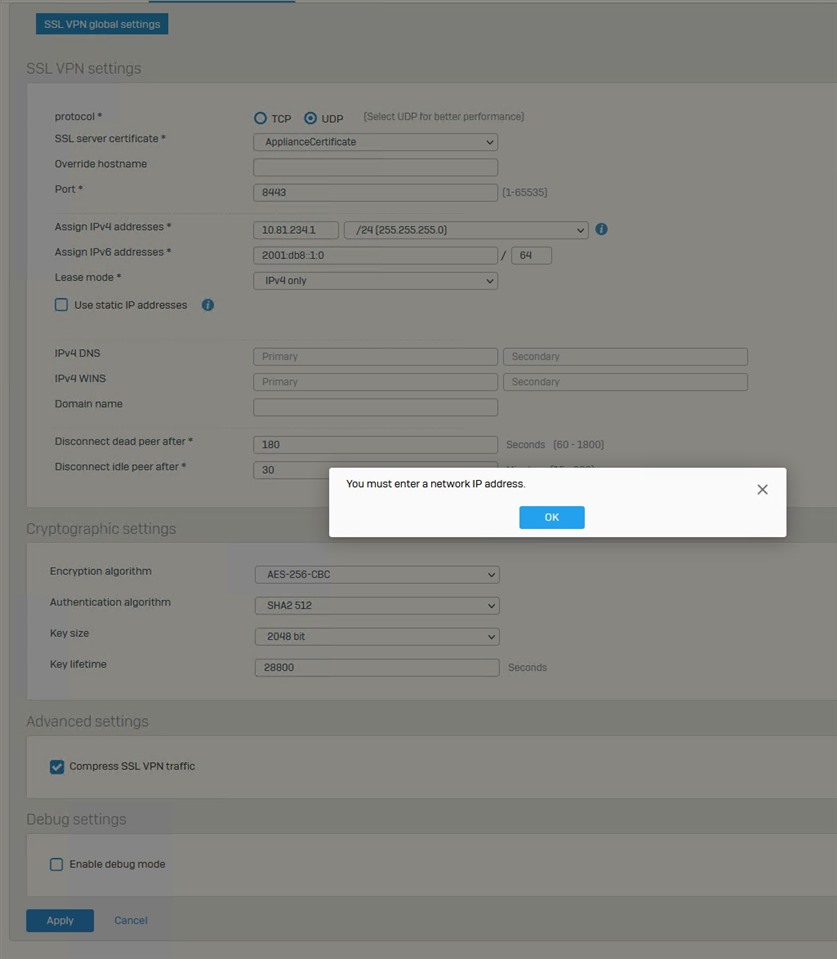This screenshot has width=837, height=959.
Task: Click OK in the alert dialog
Action: click(551, 517)
